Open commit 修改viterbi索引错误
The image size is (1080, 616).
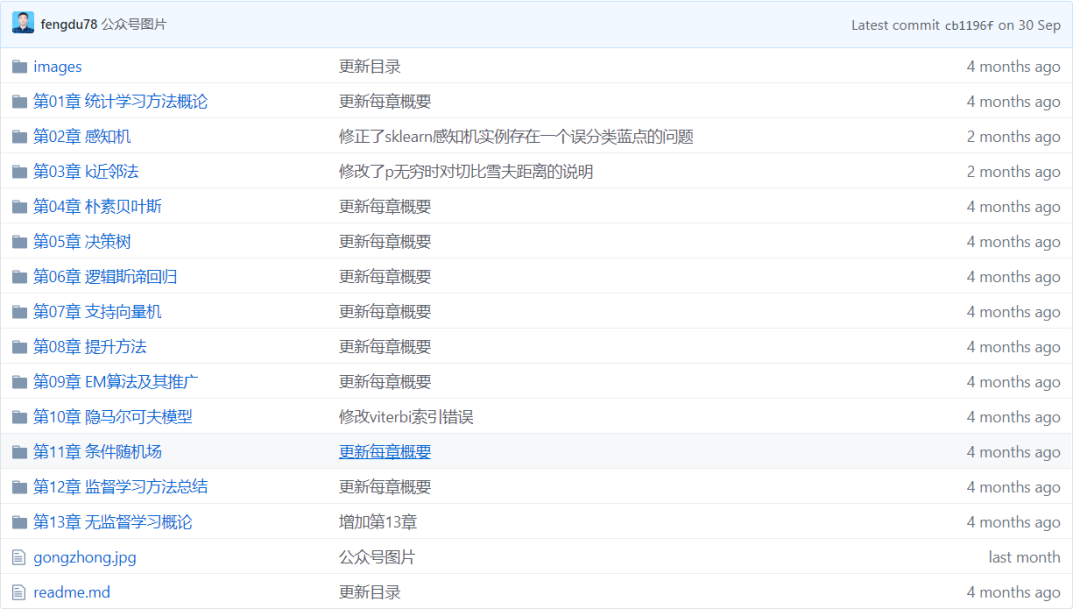coord(406,418)
